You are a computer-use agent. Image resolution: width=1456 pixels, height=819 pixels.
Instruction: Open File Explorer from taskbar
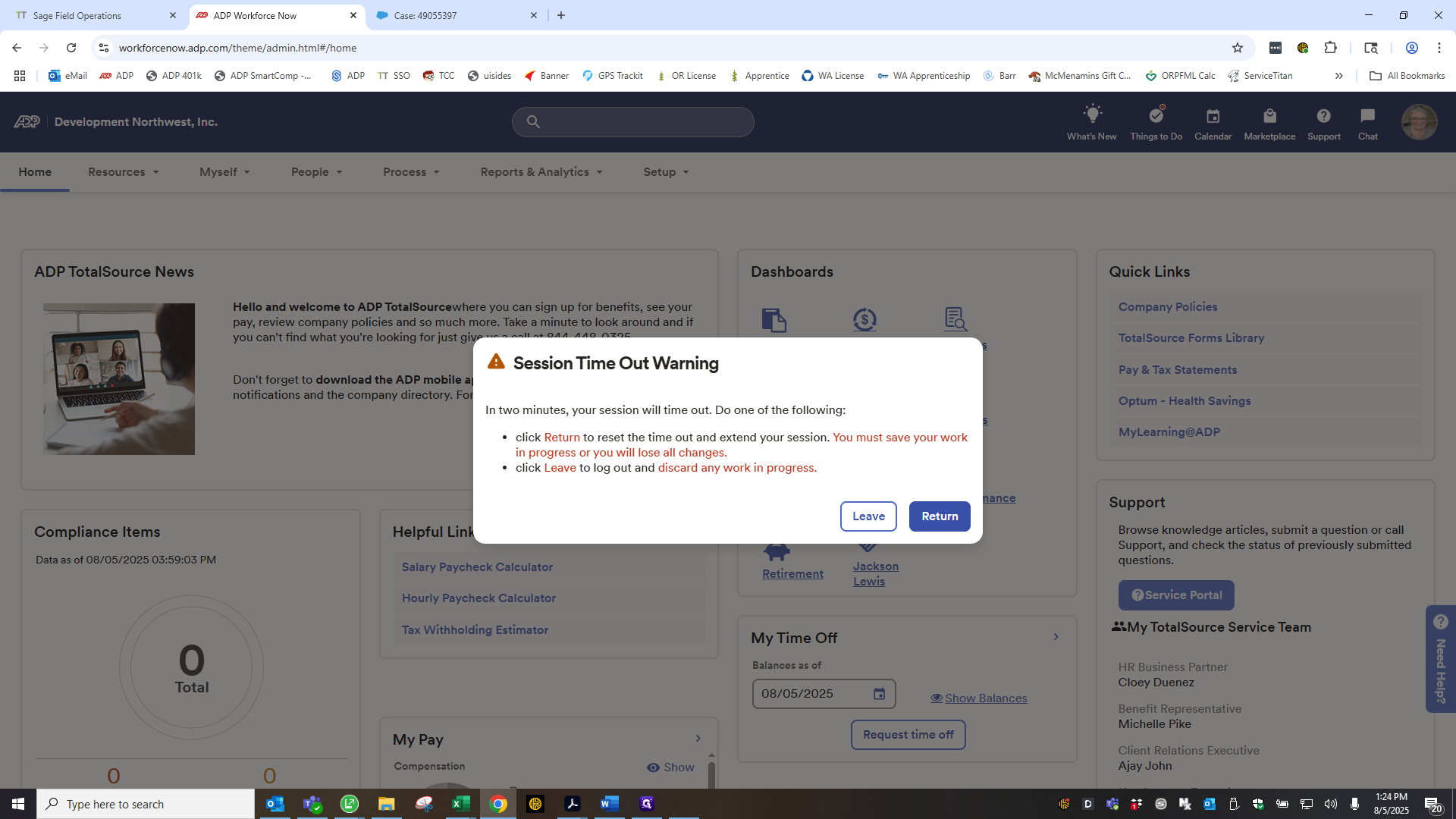(386, 804)
